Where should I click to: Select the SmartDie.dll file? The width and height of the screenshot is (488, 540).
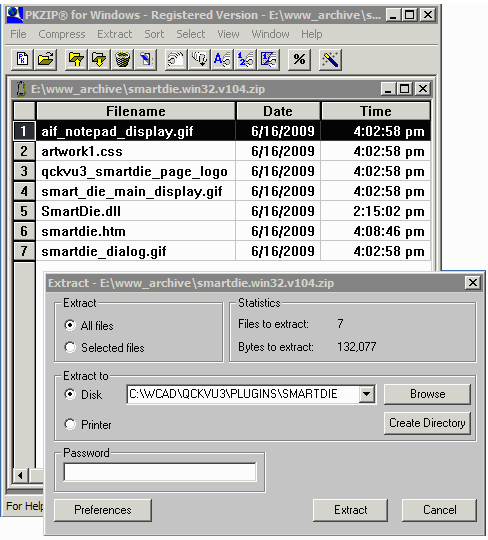[x=81, y=211]
